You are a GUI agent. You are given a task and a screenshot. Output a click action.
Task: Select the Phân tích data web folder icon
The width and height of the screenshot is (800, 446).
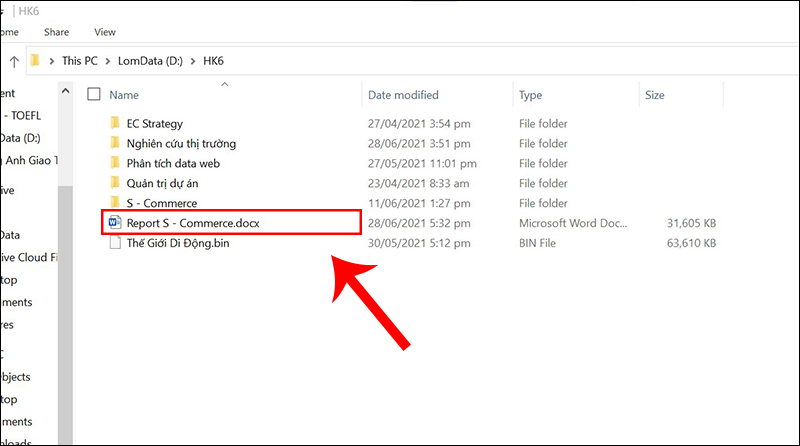pyautogui.click(x=115, y=163)
